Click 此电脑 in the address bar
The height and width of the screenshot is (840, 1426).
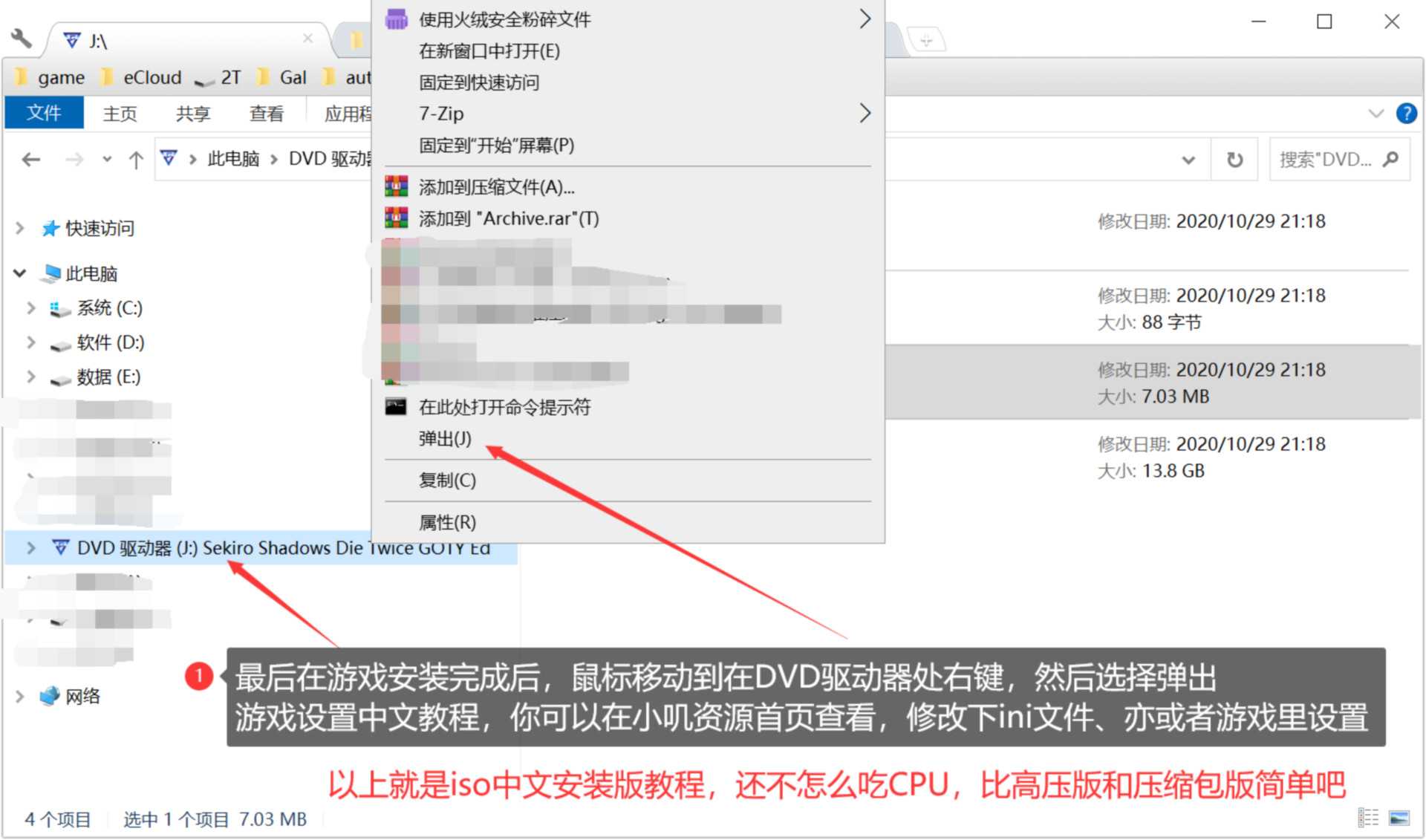(233, 159)
